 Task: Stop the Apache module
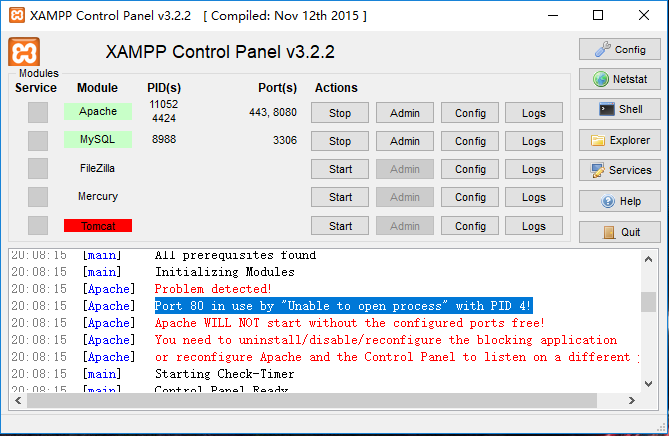coord(340,113)
